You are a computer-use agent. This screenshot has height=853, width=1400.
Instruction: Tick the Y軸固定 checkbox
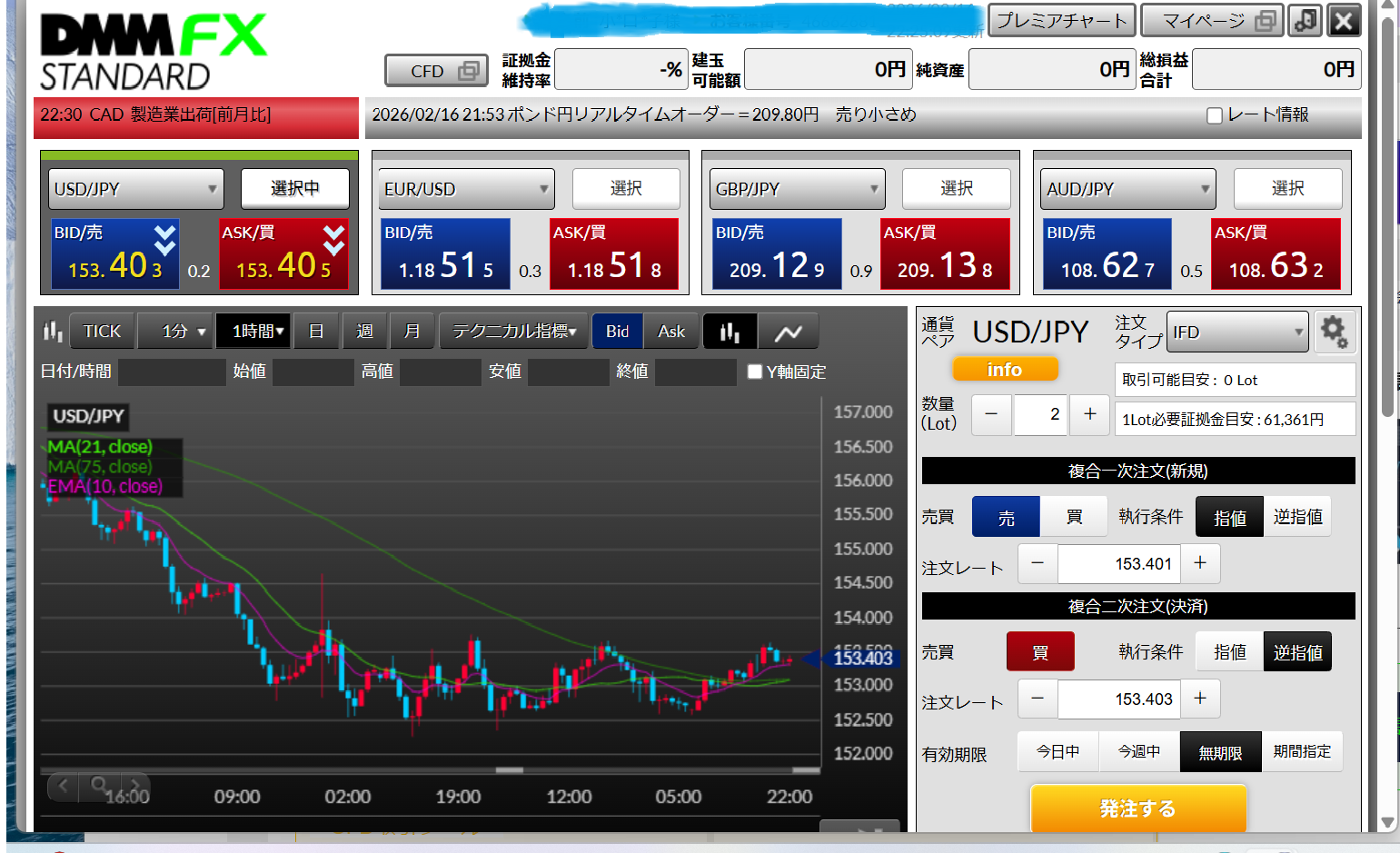(x=754, y=372)
